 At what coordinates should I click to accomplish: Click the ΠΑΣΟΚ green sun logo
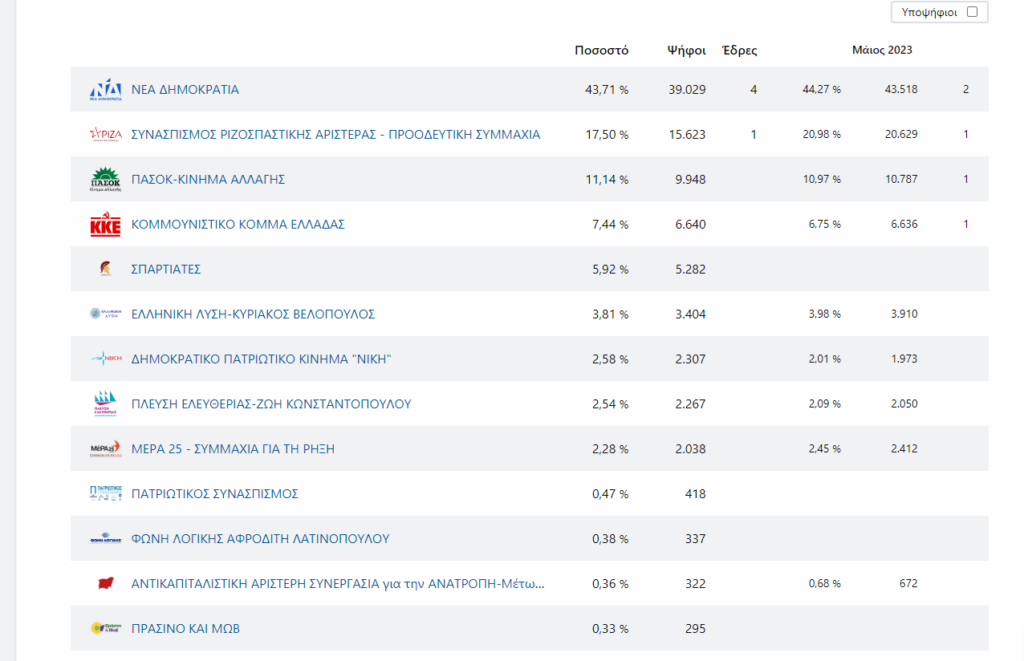(105, 179)
